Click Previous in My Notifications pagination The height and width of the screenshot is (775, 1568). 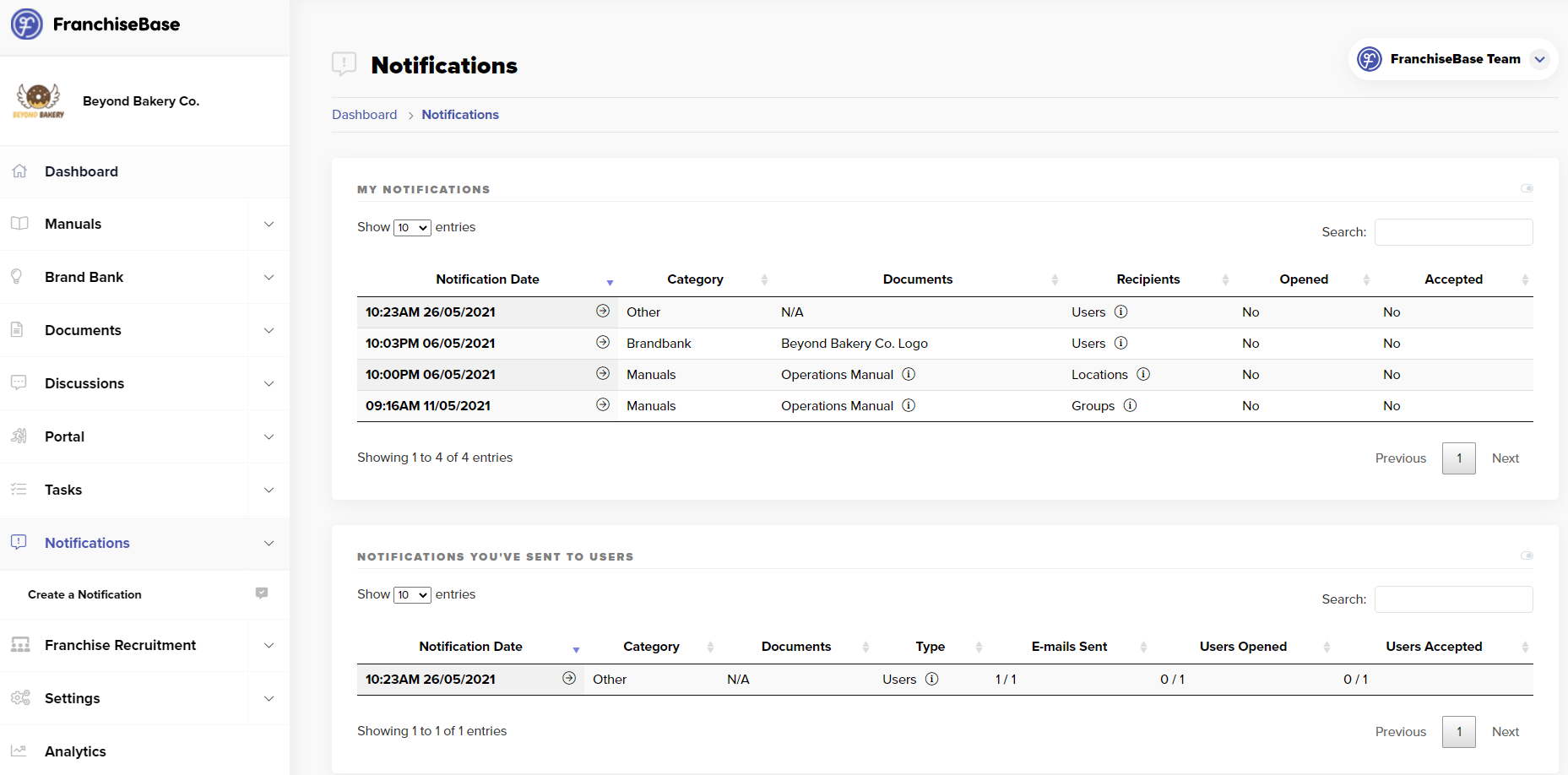(x=1400, y=458)
